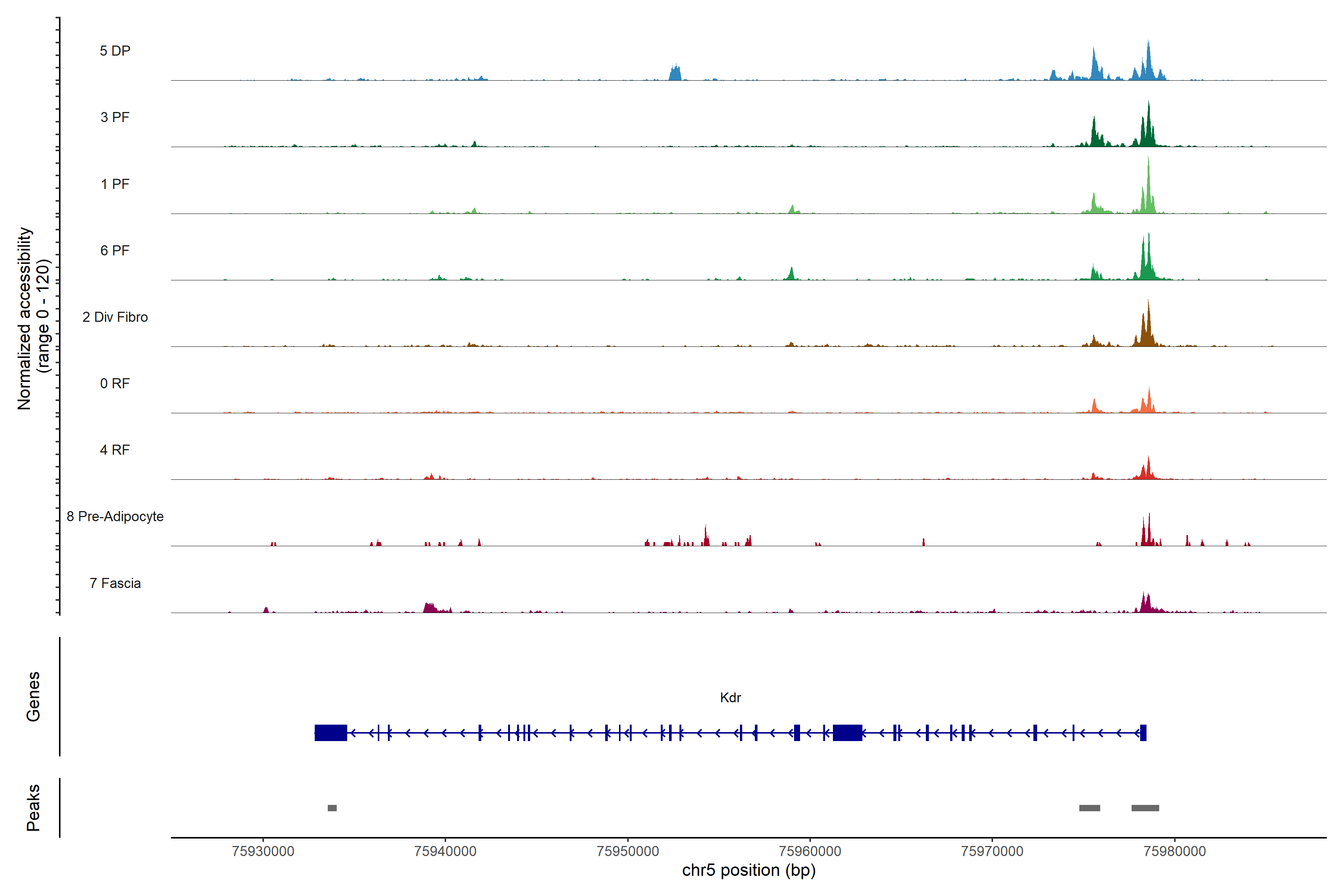Click the rightmost gray peak bar
Image resolution: width=1344 pixels, height=896 pixels.
[1145, 808]
